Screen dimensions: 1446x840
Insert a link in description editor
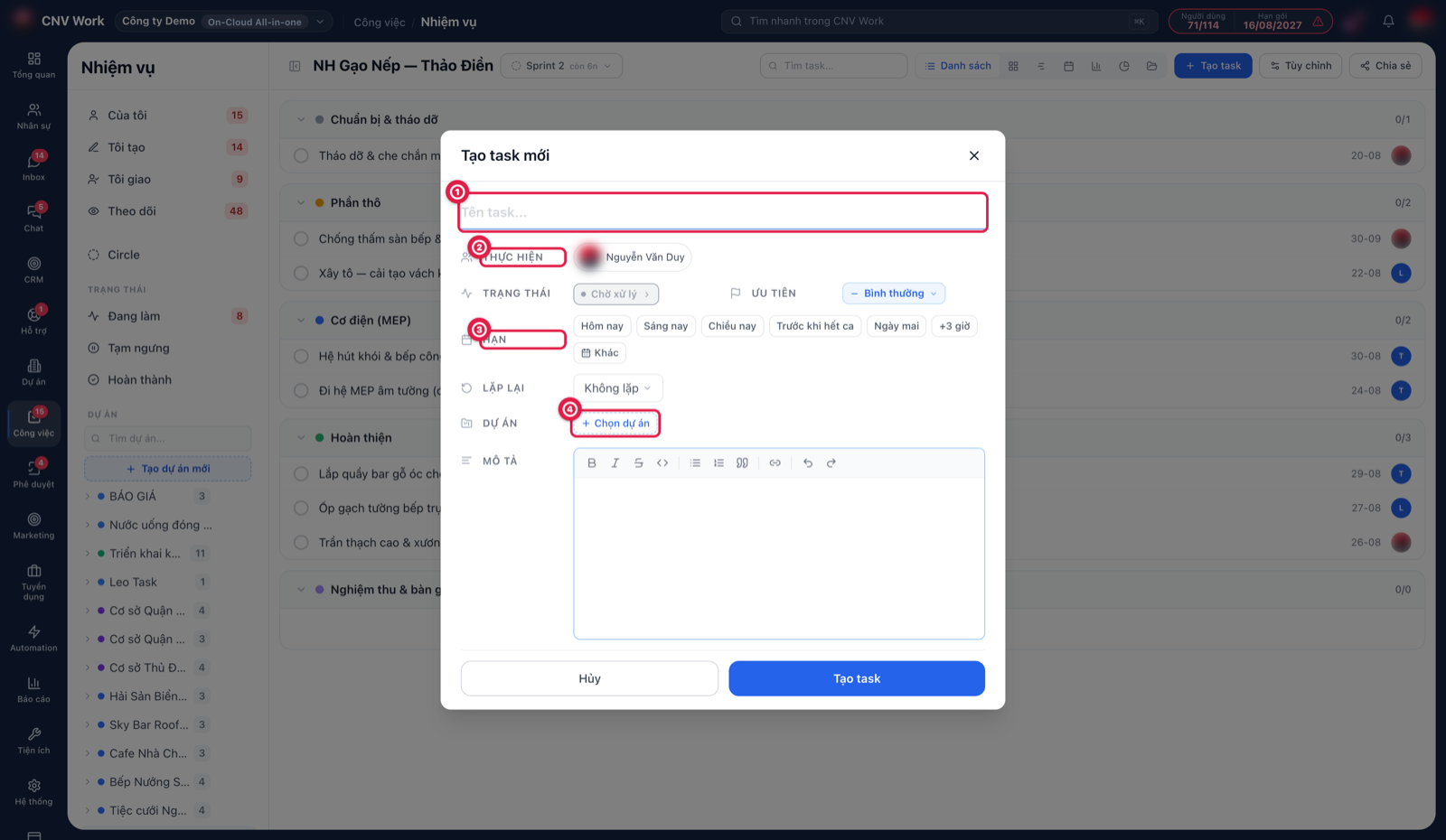(x=775, y=462)
